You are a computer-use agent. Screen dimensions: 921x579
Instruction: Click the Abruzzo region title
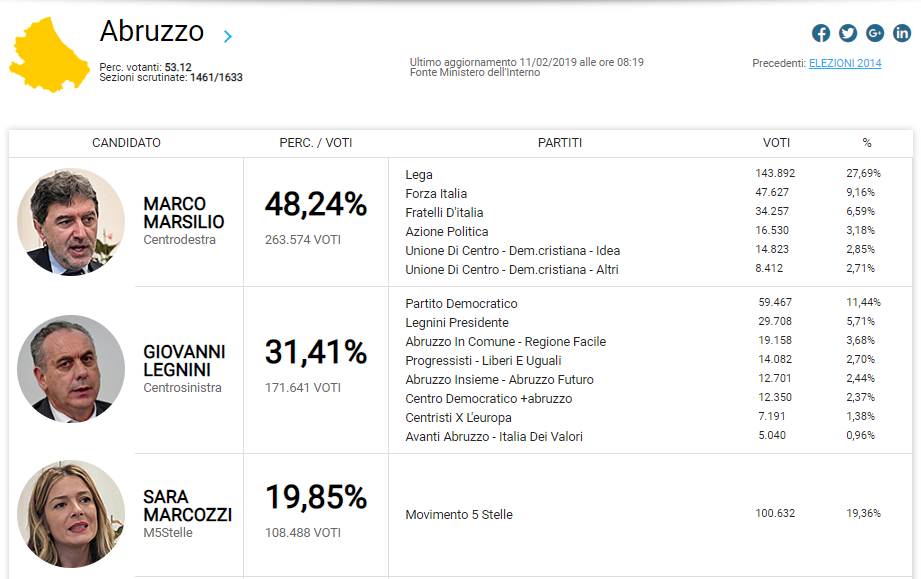pyautogui.click(x=152, y=32)
